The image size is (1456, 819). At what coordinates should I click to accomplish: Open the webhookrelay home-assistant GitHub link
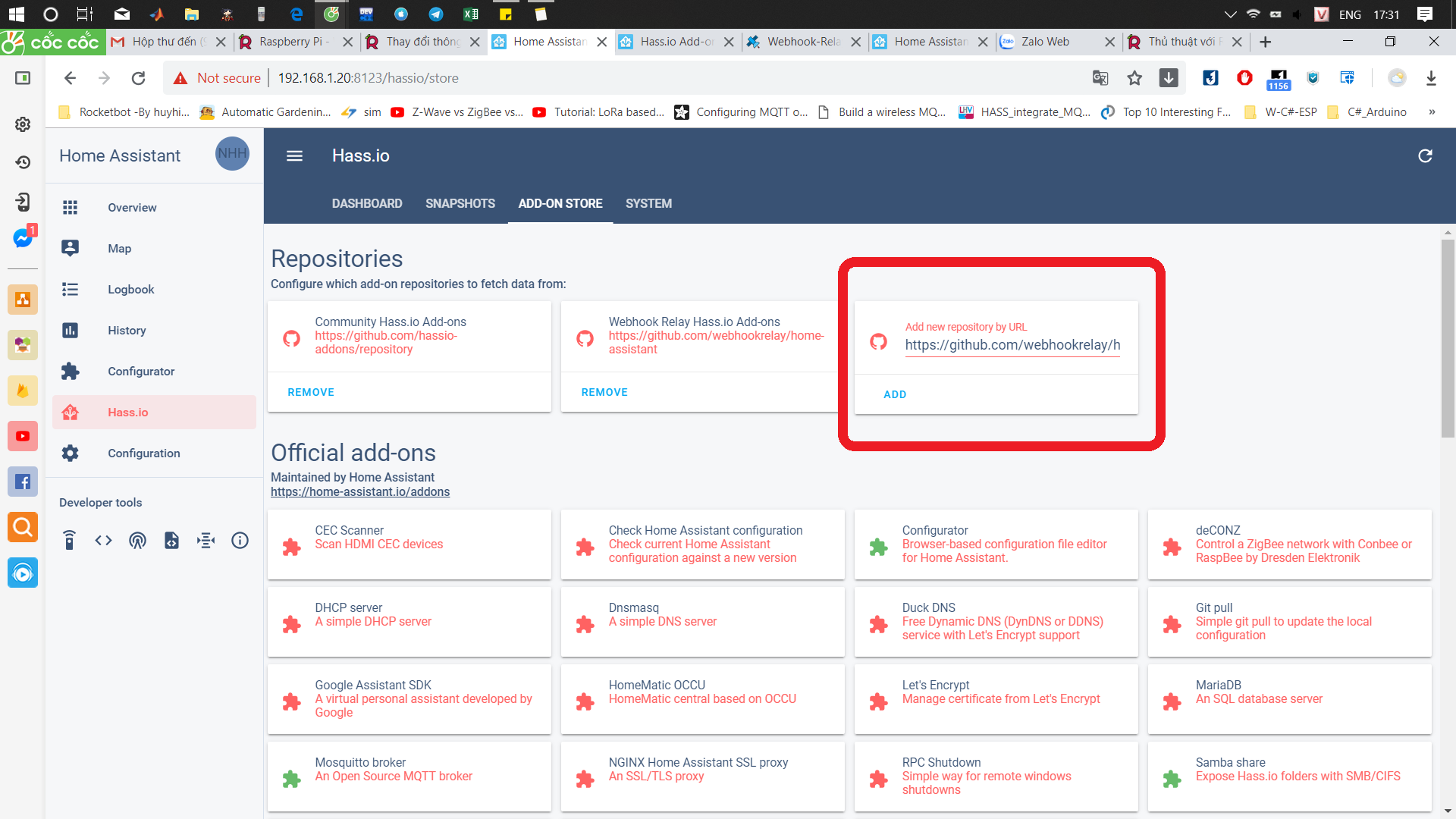pyautogui.click(x=717, y=342)
